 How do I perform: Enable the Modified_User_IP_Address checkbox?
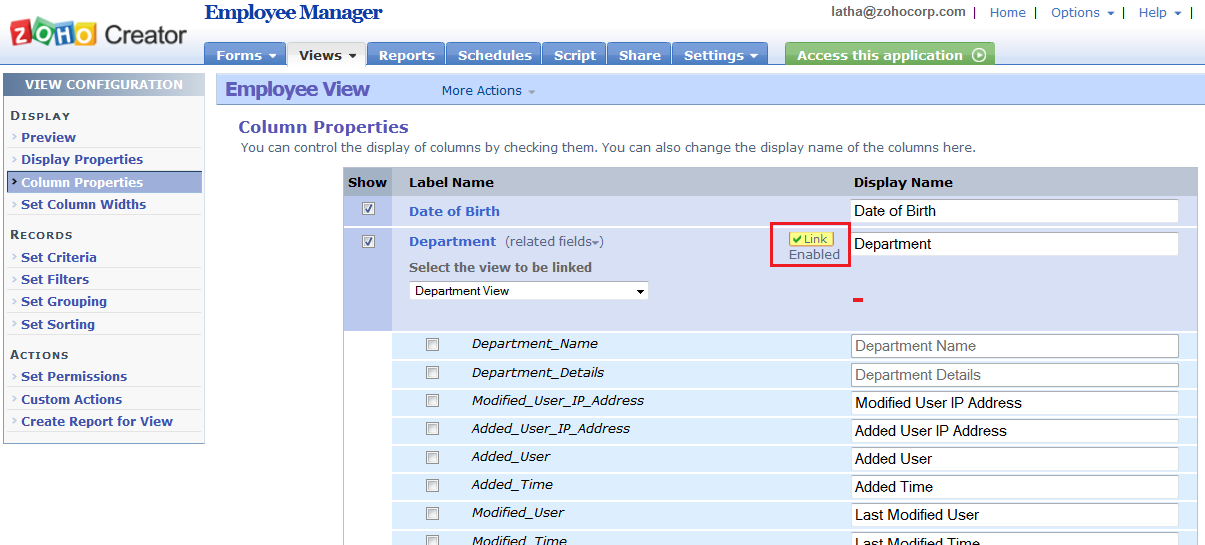432,401
